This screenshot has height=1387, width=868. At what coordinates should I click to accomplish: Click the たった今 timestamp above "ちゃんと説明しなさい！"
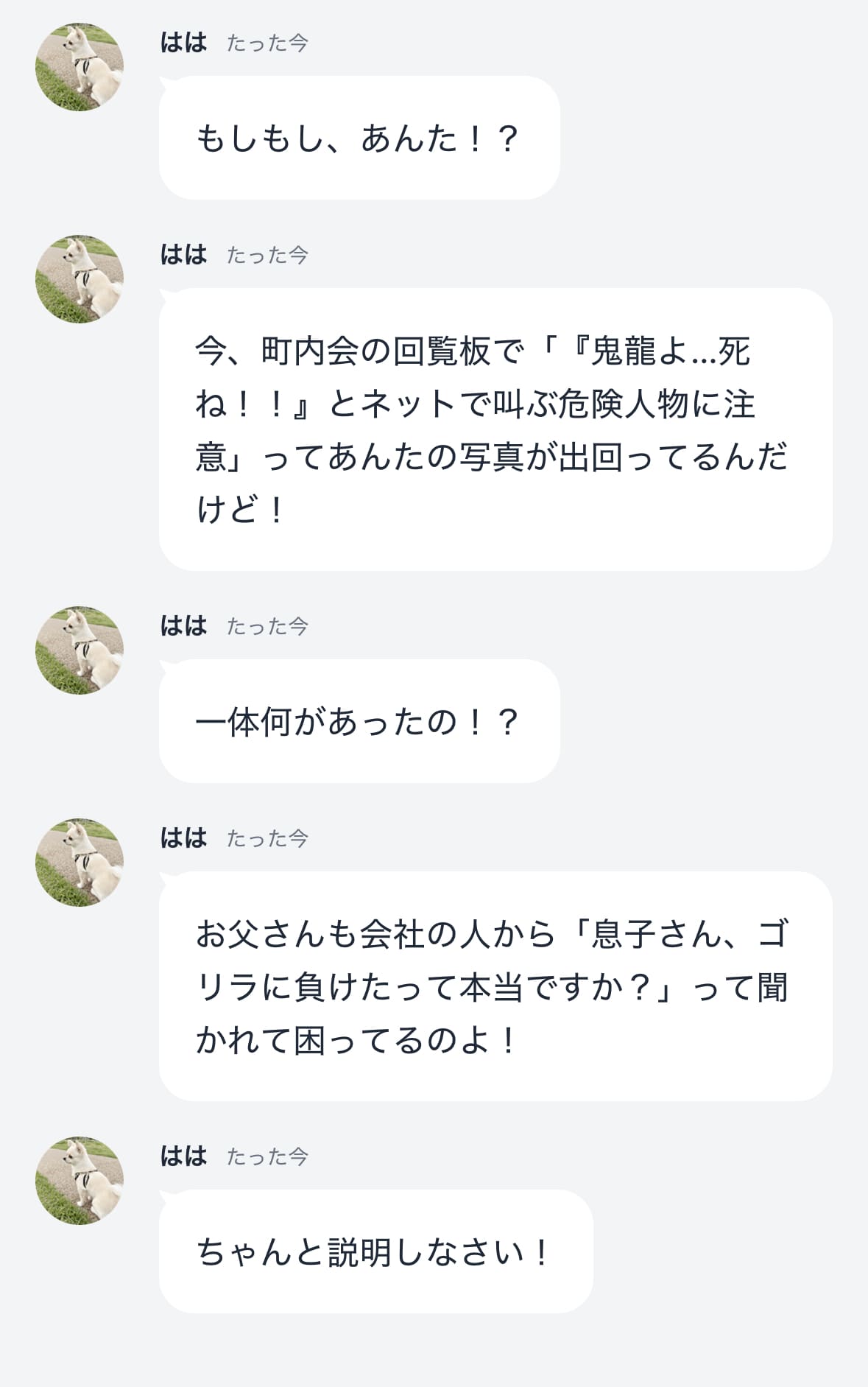tap(267, 1157)
